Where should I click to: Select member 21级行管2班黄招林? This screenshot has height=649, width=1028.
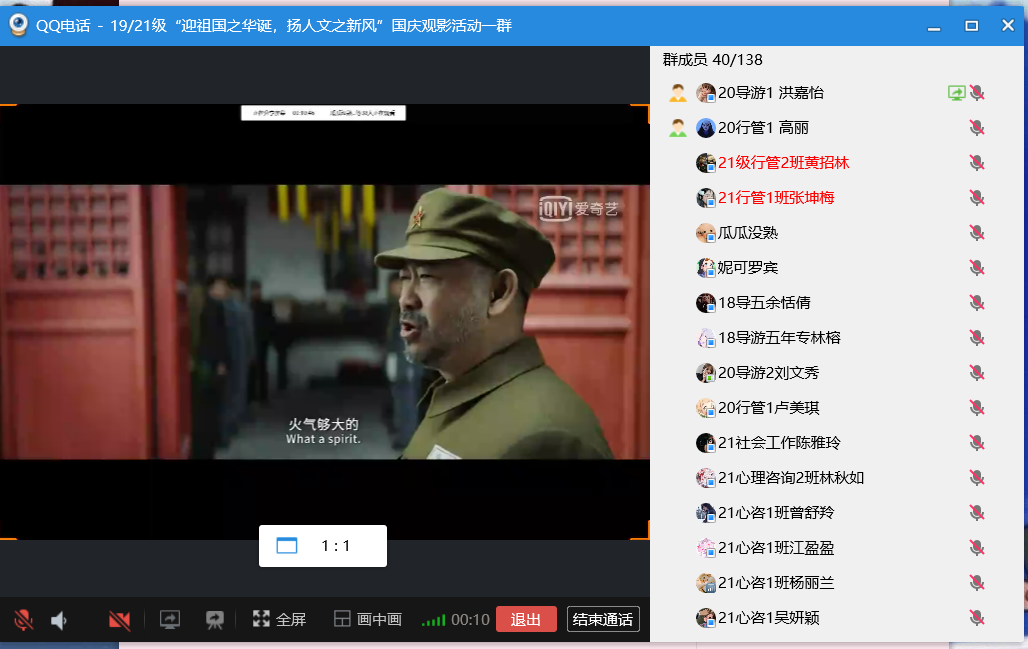(783, 163)
